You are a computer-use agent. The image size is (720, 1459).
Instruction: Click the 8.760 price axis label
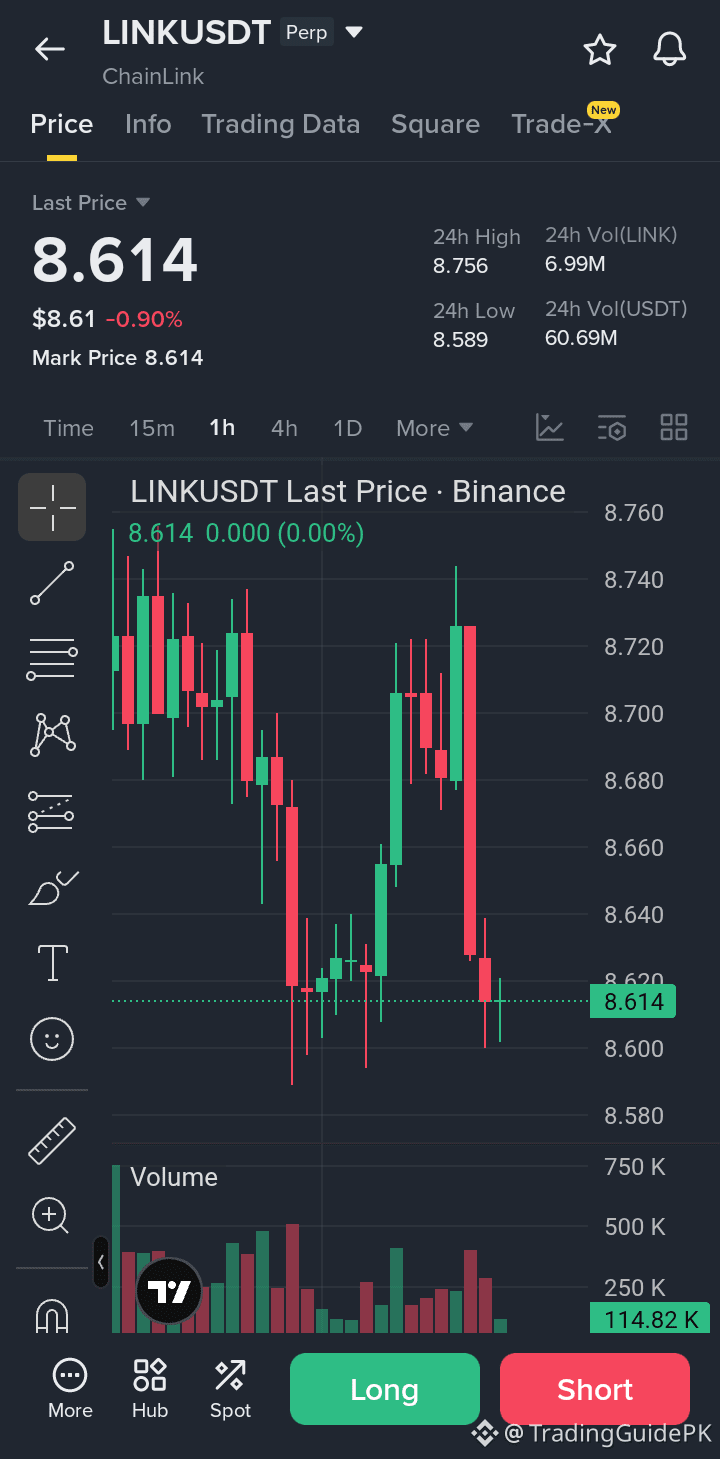(634, 513)
